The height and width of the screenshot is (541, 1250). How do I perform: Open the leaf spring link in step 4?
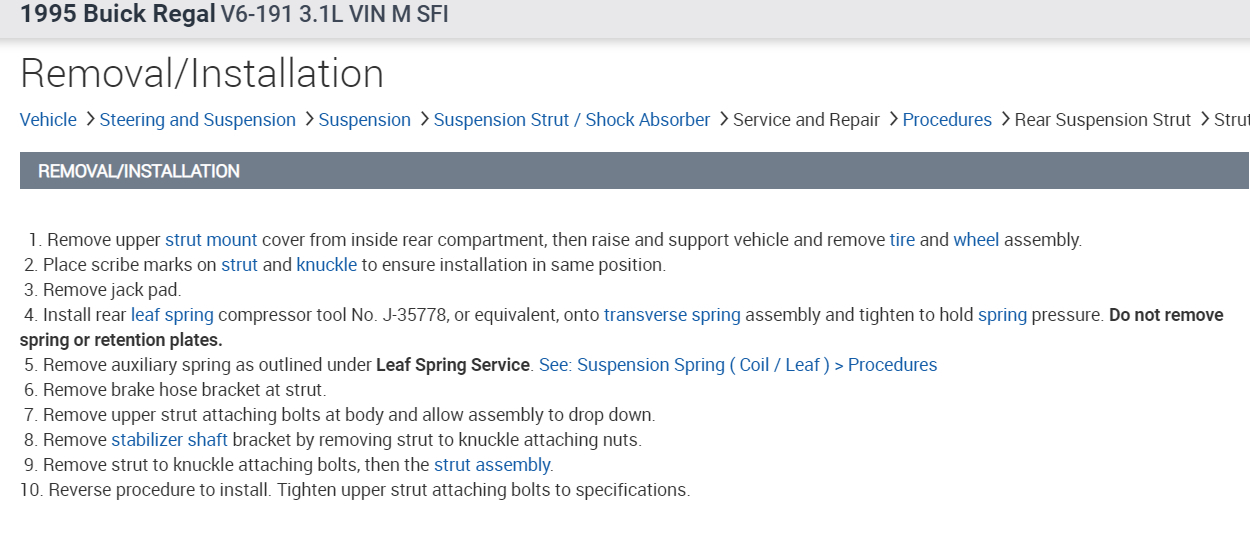tap(172, 315)
